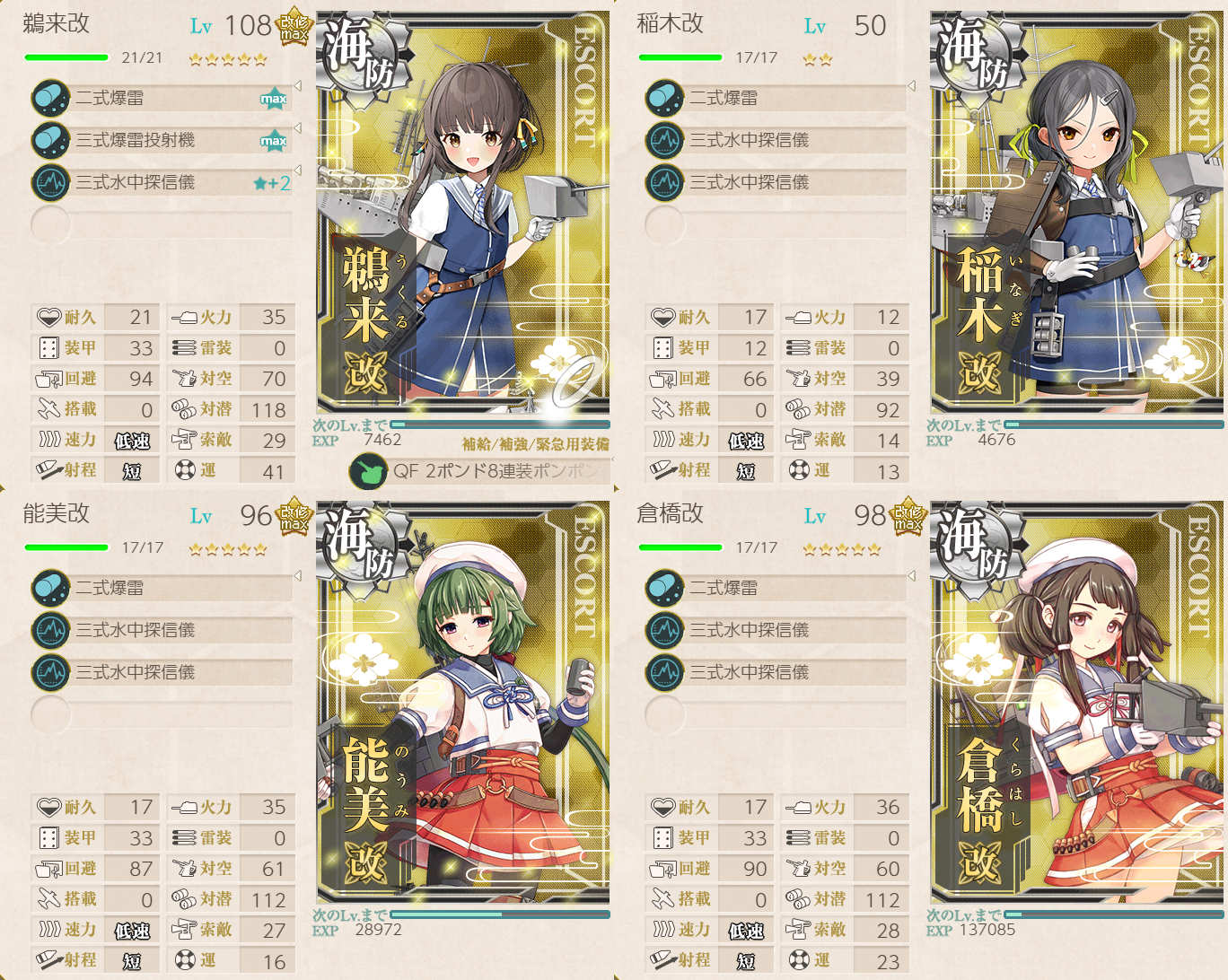The width and height of the screenshot is (1228, 980).
Task: Click the 補給/補強/緊急用装備 label under 鵜来改
Action: 536,444
